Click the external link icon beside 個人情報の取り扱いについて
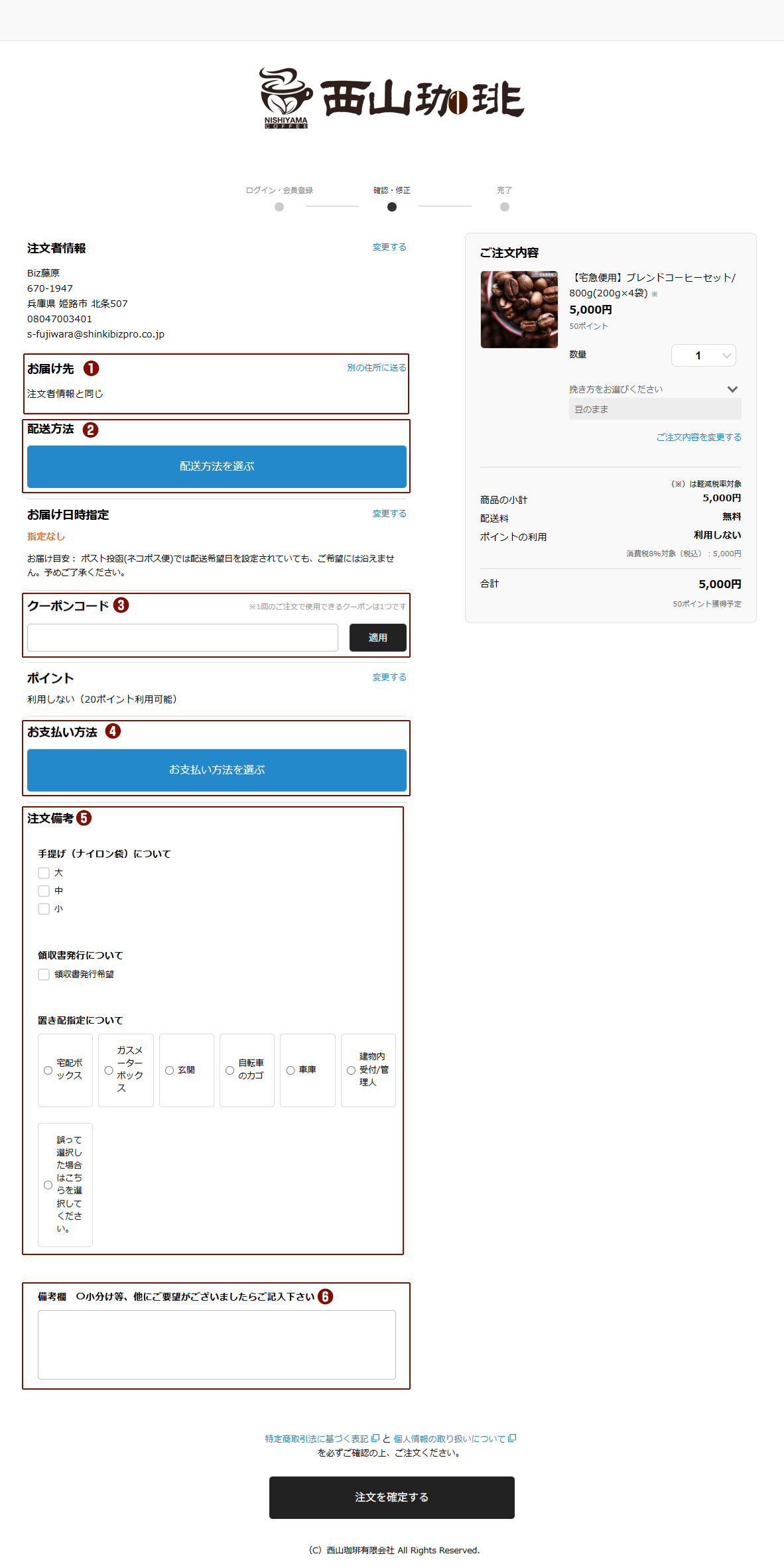This screenshot has height=1568, width=784. [x=512, y=1438]
